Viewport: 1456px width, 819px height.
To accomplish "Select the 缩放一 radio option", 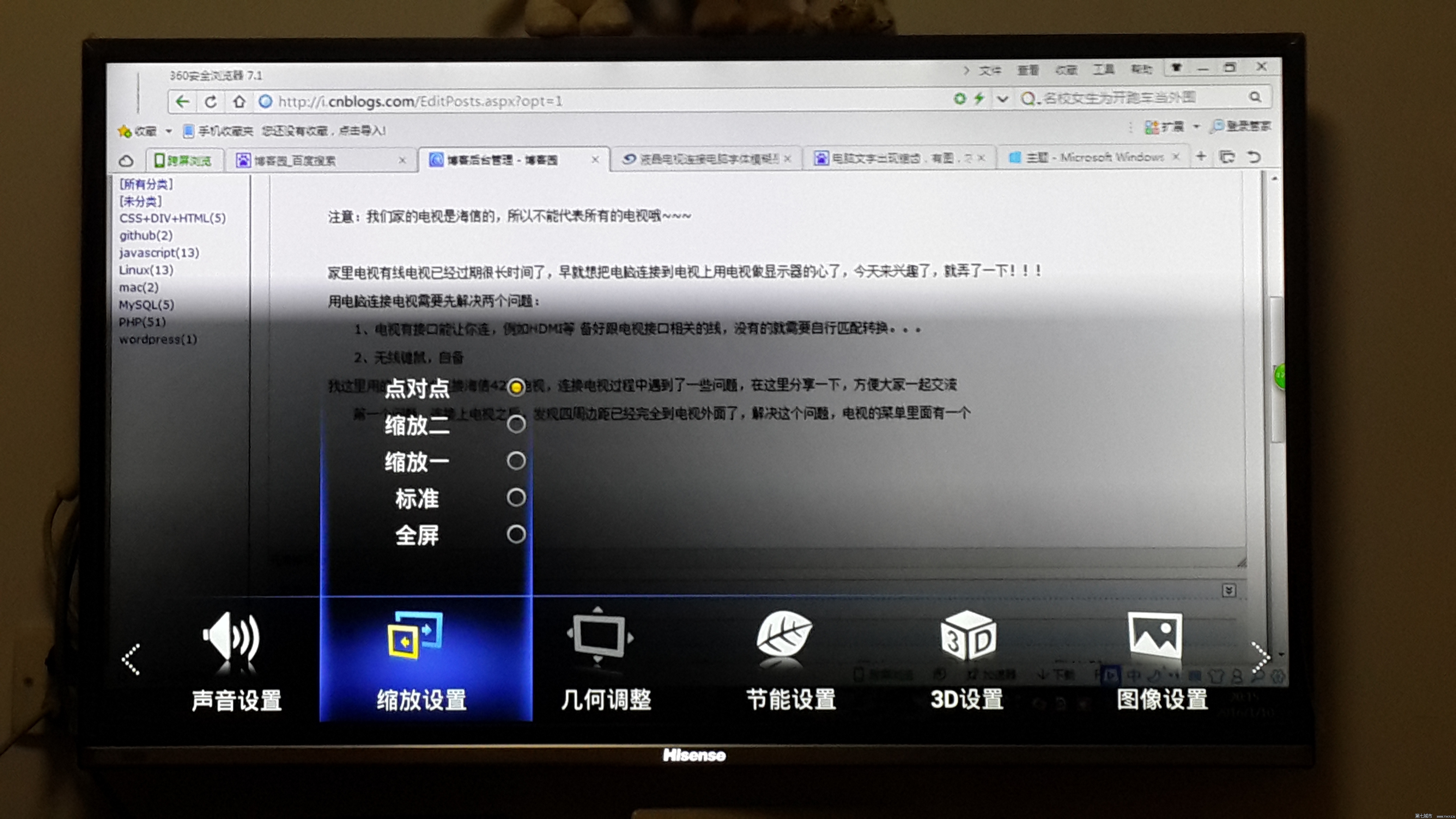I will 515,461.
